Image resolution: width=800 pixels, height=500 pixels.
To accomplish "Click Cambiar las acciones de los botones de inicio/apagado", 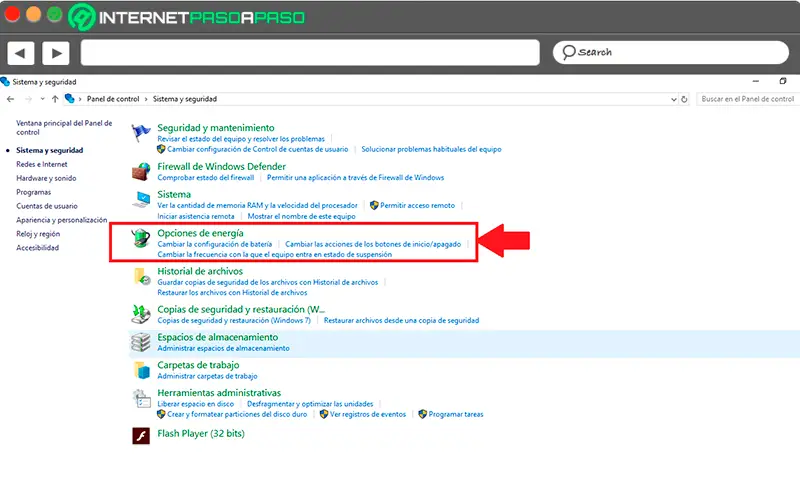I will pos(373,244).
